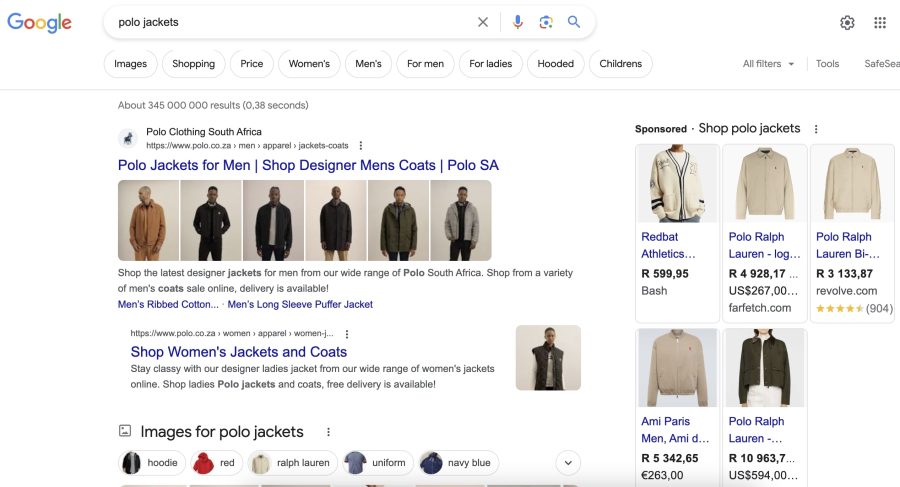
Task: Select the navy blue image chip
Action: [459, 463]
